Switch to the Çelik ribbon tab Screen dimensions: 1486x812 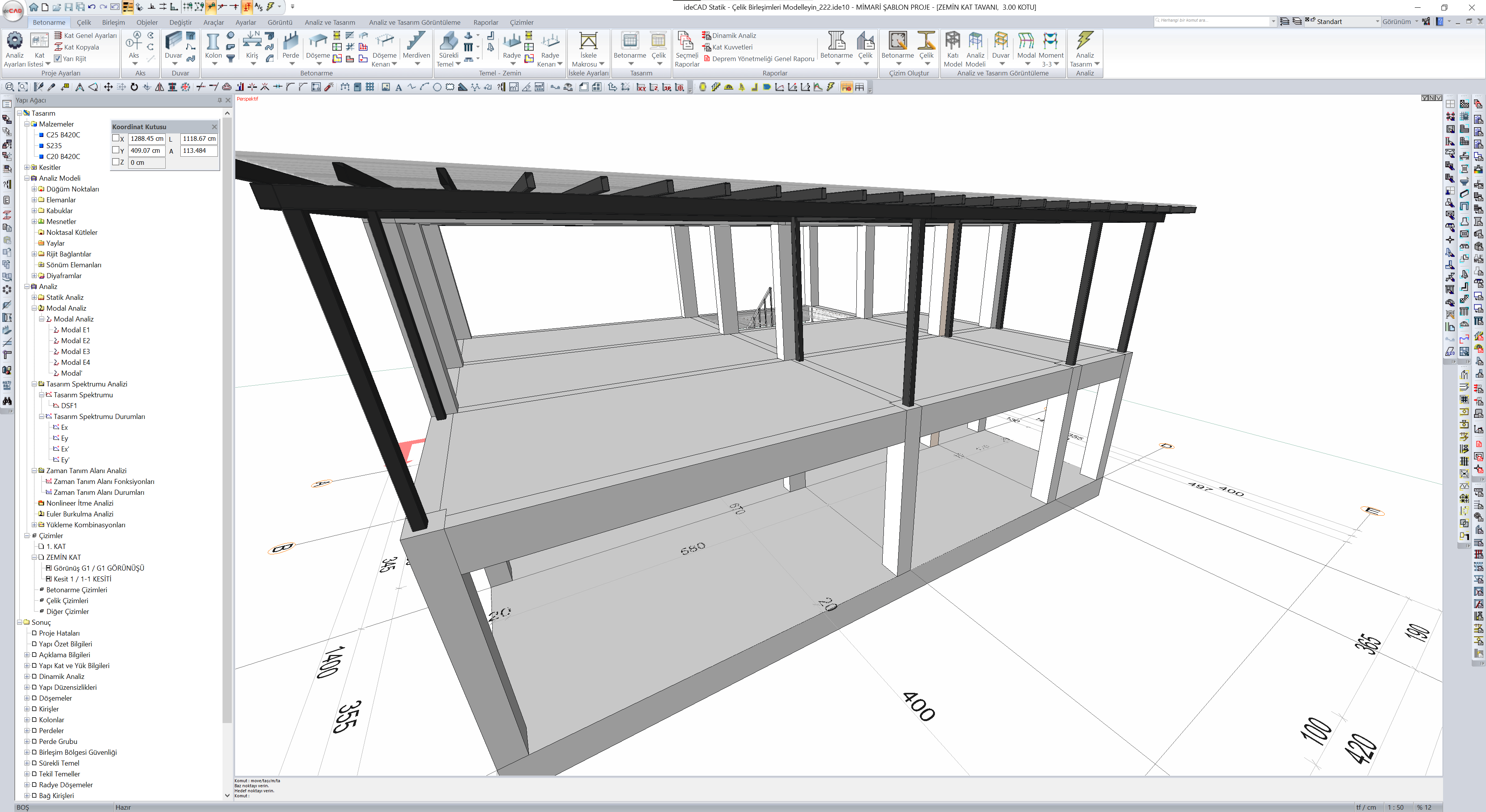pyautogui.click(x=84, y=22)
